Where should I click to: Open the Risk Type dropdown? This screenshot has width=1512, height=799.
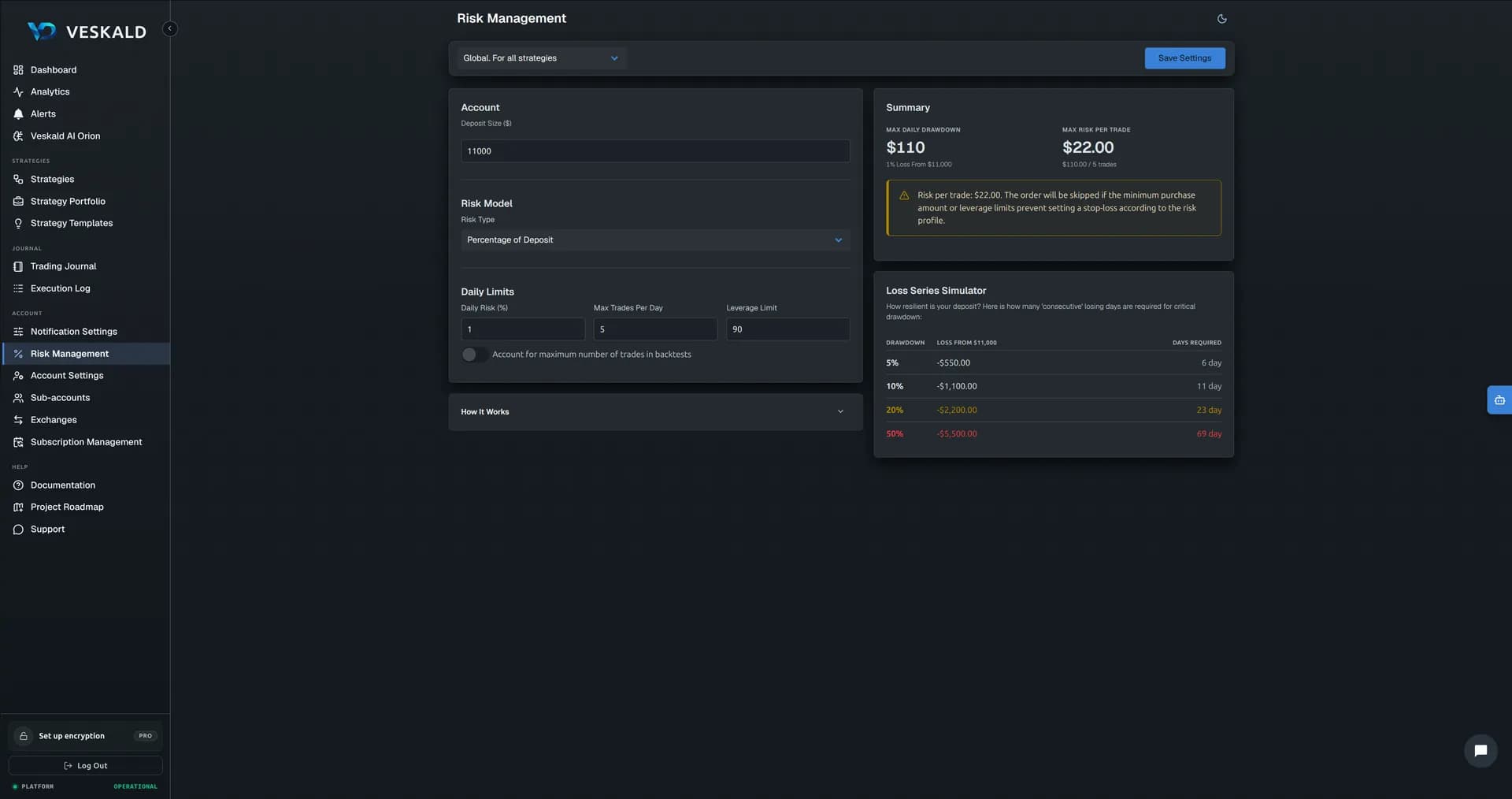point(655,240)
